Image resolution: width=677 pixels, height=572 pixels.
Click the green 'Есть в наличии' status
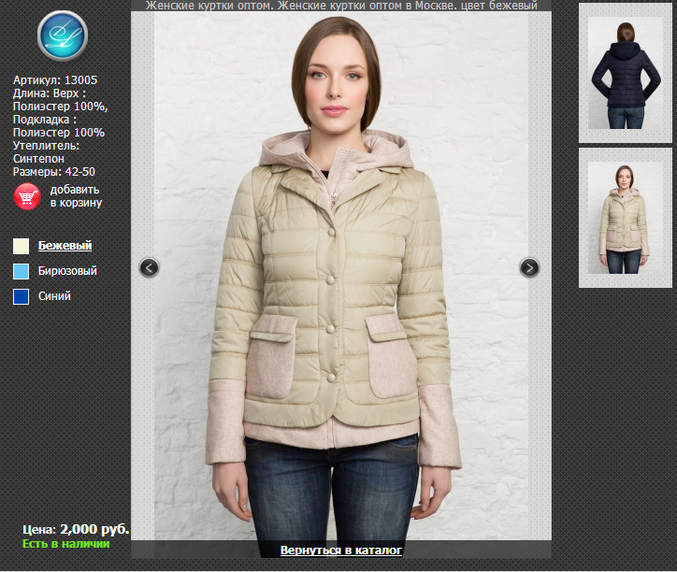[x=66, y=544]
